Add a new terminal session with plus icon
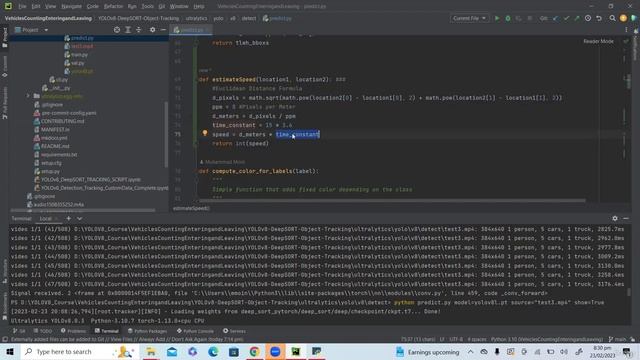Image resolution: width=640 pixels, height=360 pixels. (x=69, y=219)
